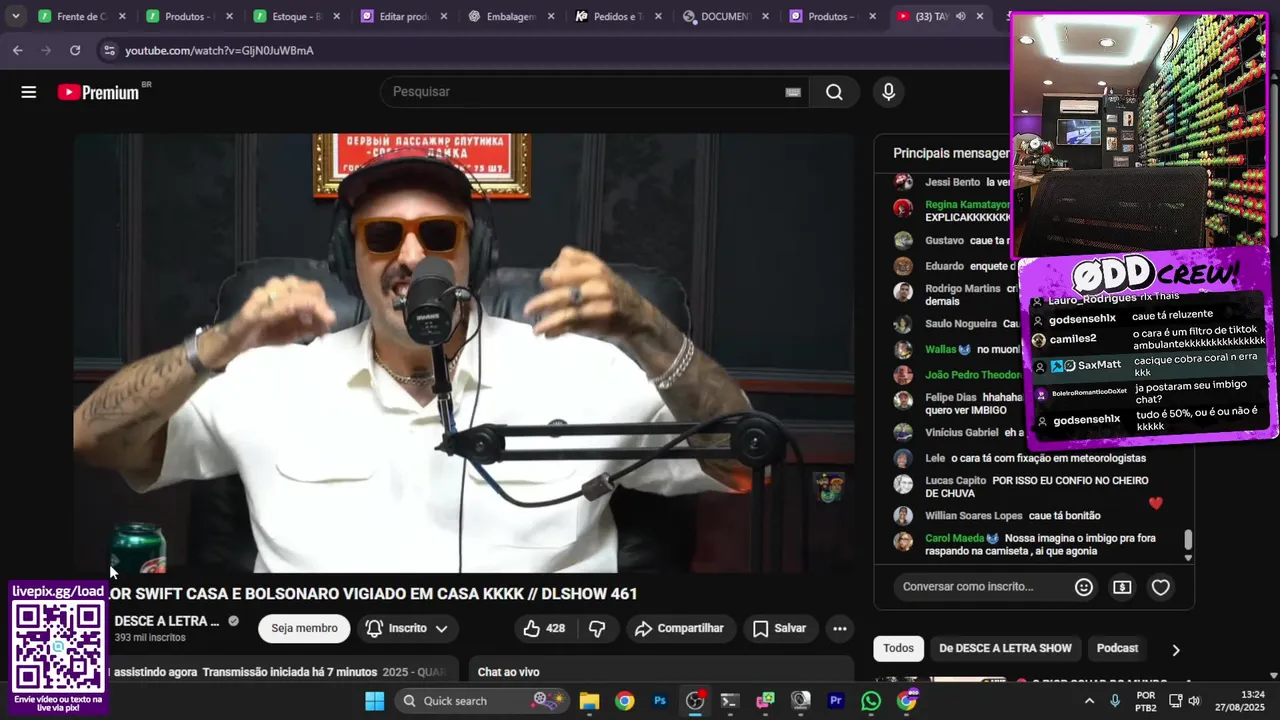The image size is (1280, 720).
Task: Open Chrome tab search dropdown arrow
Action: tap(15, 16)
